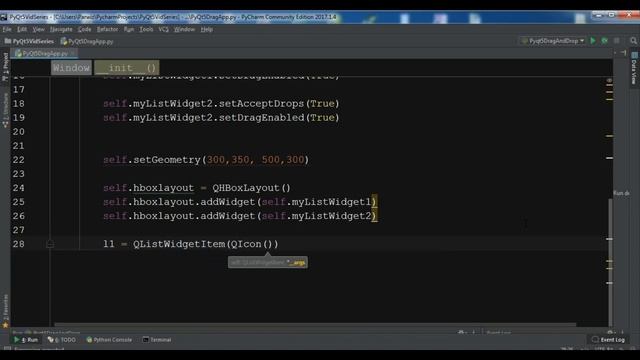Click the Search Everywhere magnifier icon

[x=633, y=41]
